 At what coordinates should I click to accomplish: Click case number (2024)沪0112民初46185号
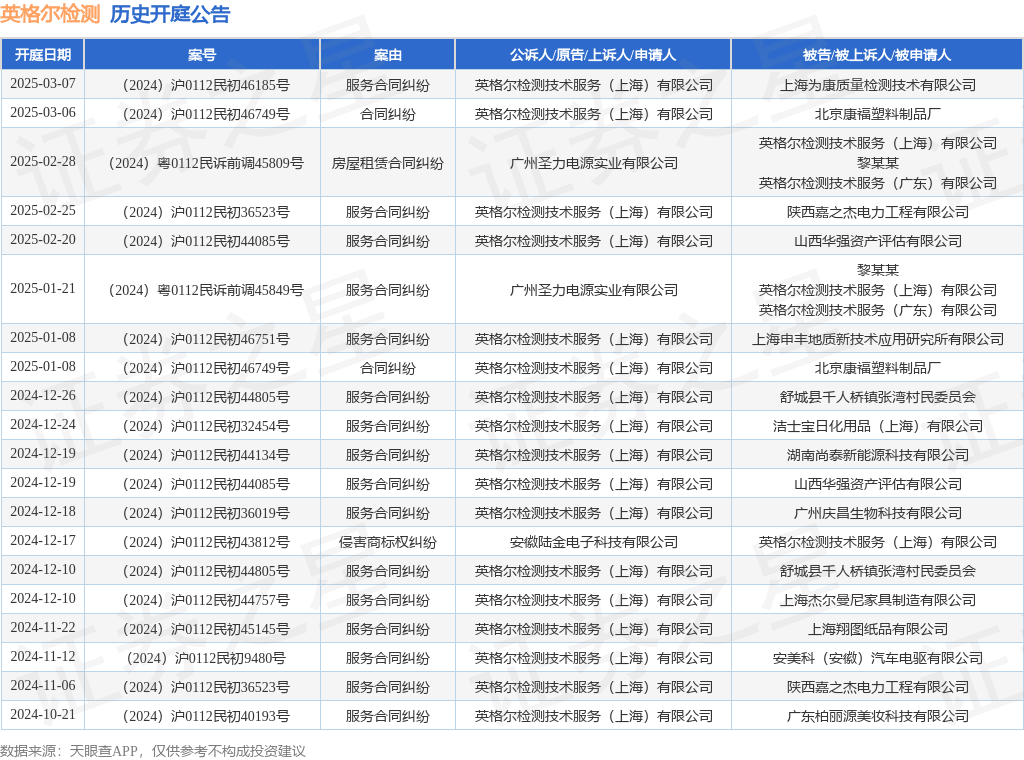click(x=206, y=85)
